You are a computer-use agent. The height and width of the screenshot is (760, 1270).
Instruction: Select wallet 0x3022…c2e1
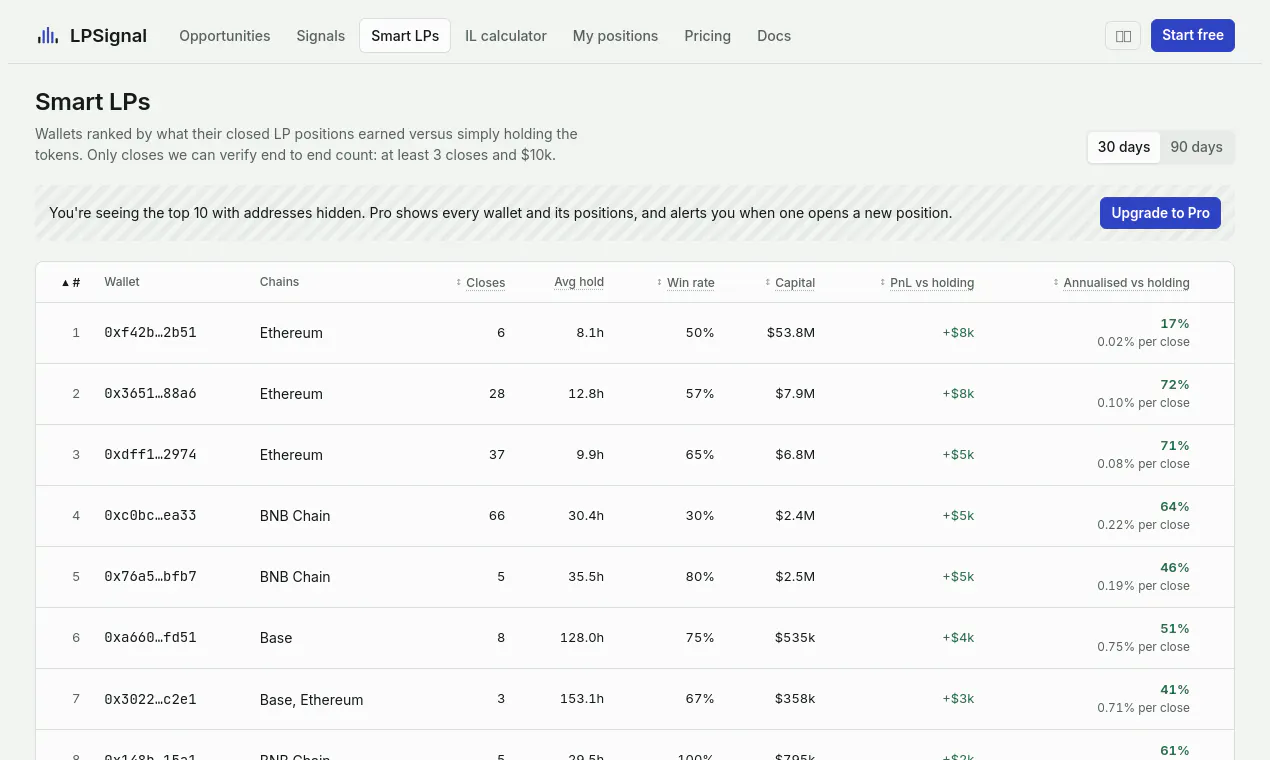click(151, 699)
